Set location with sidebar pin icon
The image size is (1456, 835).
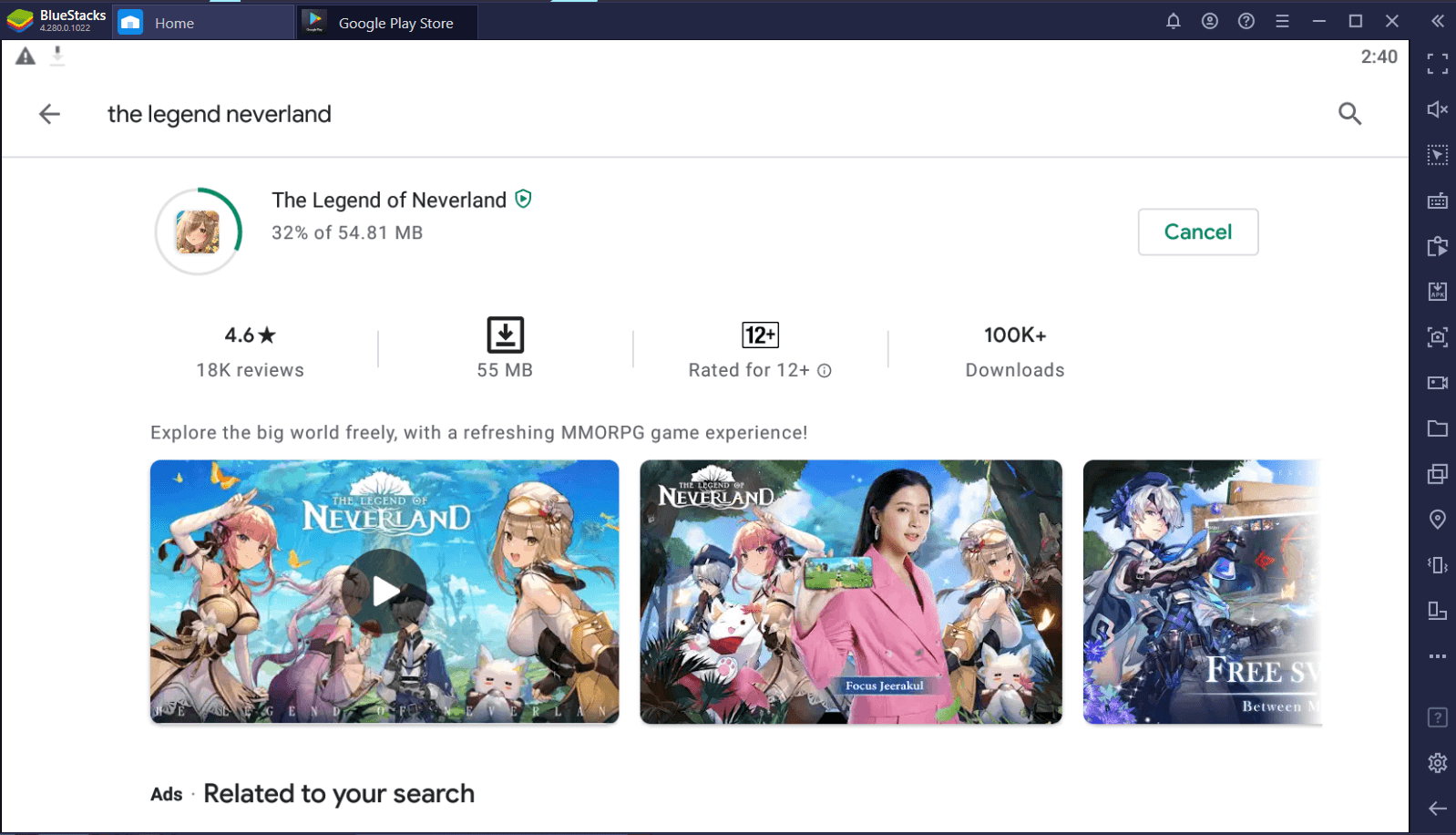(1437, 520)
